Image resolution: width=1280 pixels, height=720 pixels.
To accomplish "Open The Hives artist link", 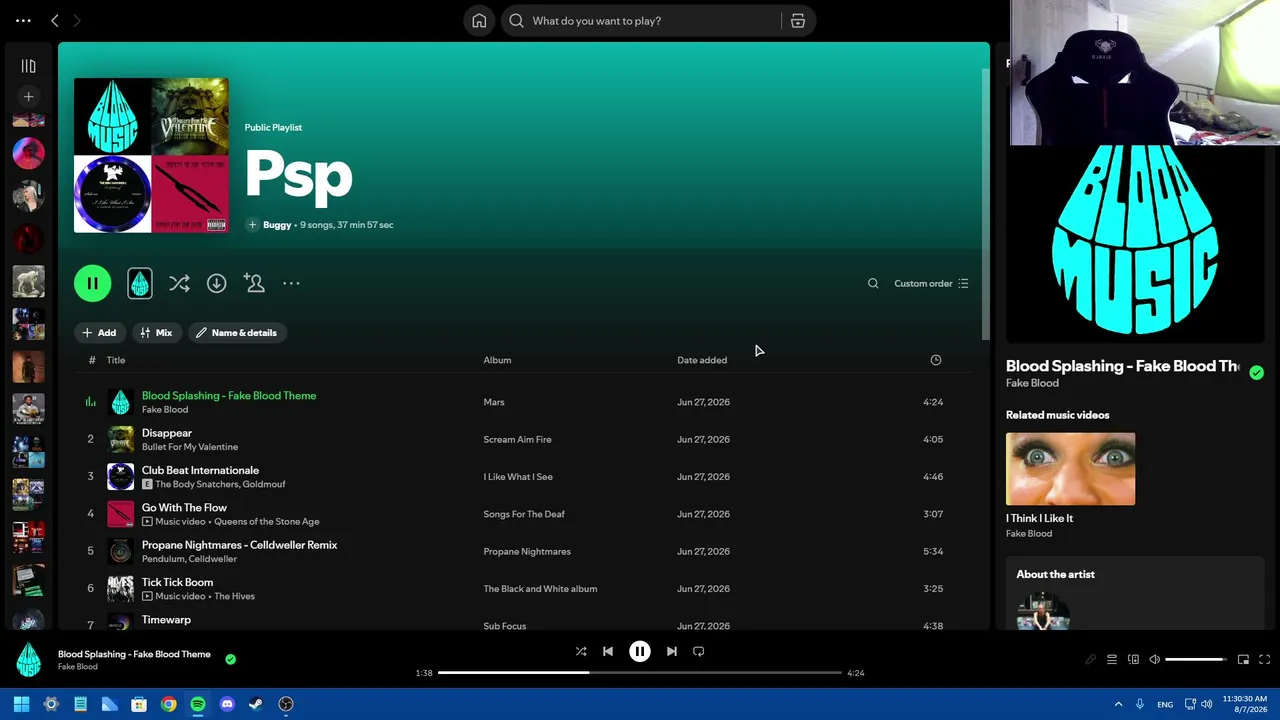I will coord(235,597).
